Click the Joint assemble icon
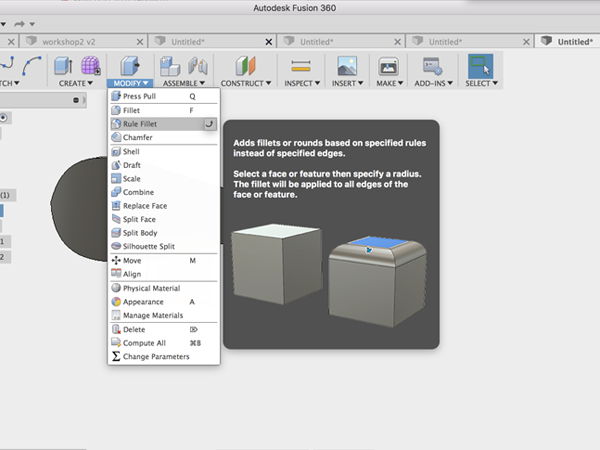Viewport: 600px width, 450px height. (198, 66)
